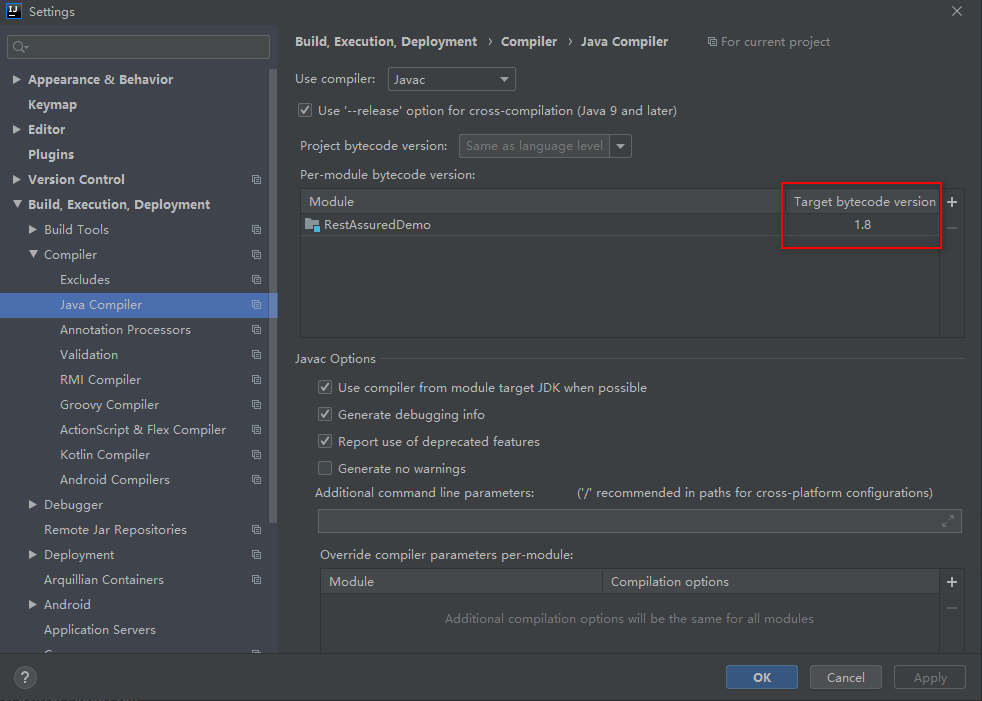Open the Use compiler Javac dropdown
This screenshot has height=701, width=982.
[x=452, y=80]
